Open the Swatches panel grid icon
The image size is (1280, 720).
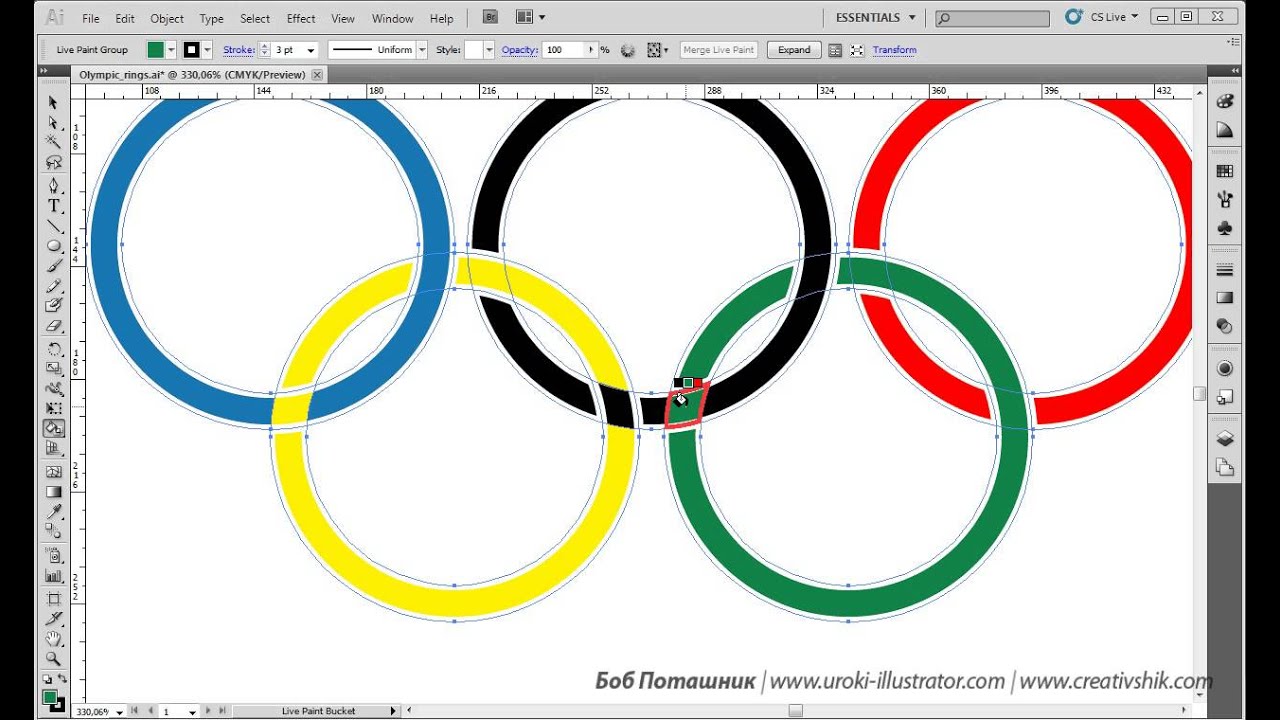pos(1224,172)
